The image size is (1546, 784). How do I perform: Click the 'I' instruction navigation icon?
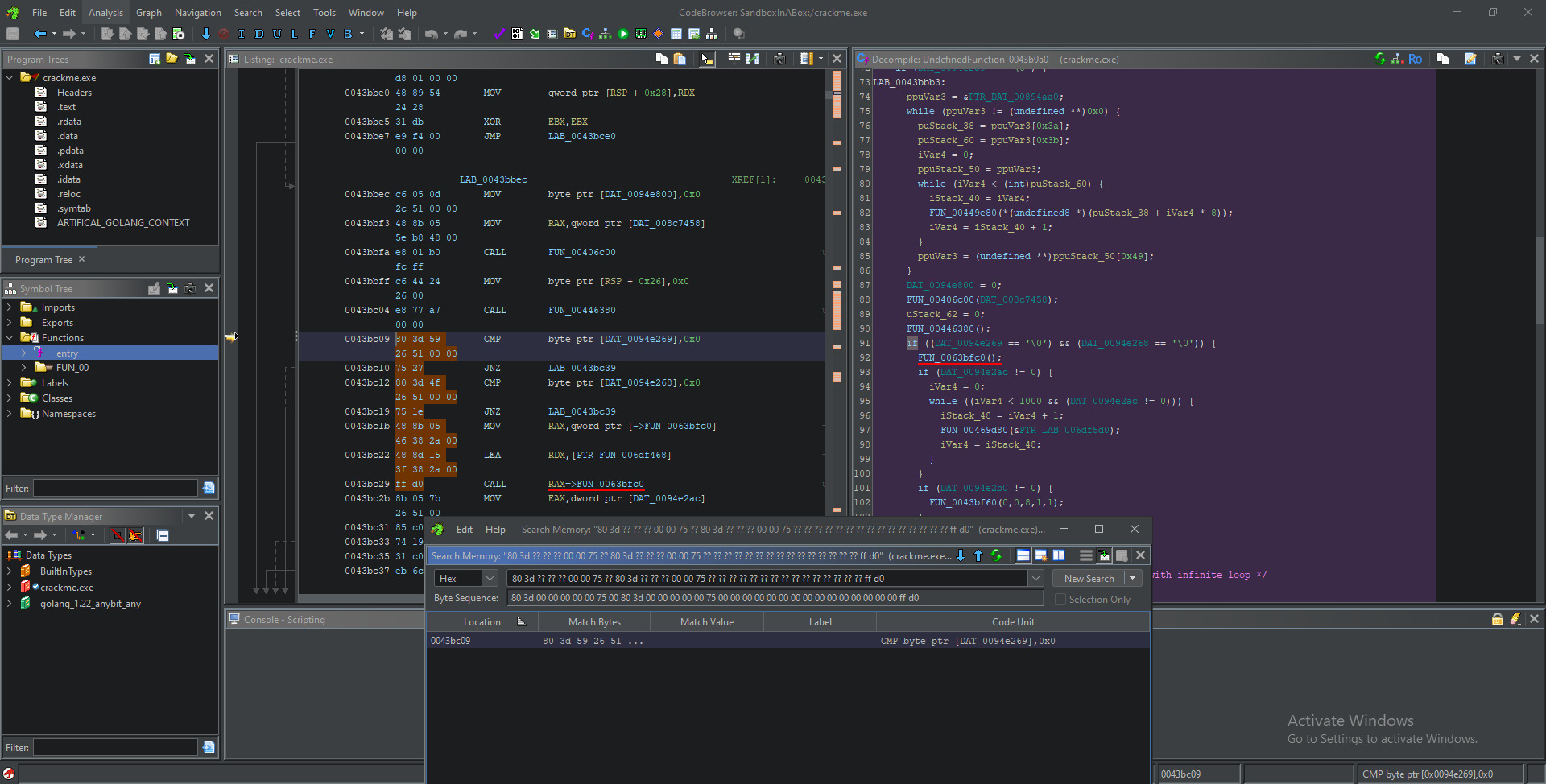click(x=242, y=34)
